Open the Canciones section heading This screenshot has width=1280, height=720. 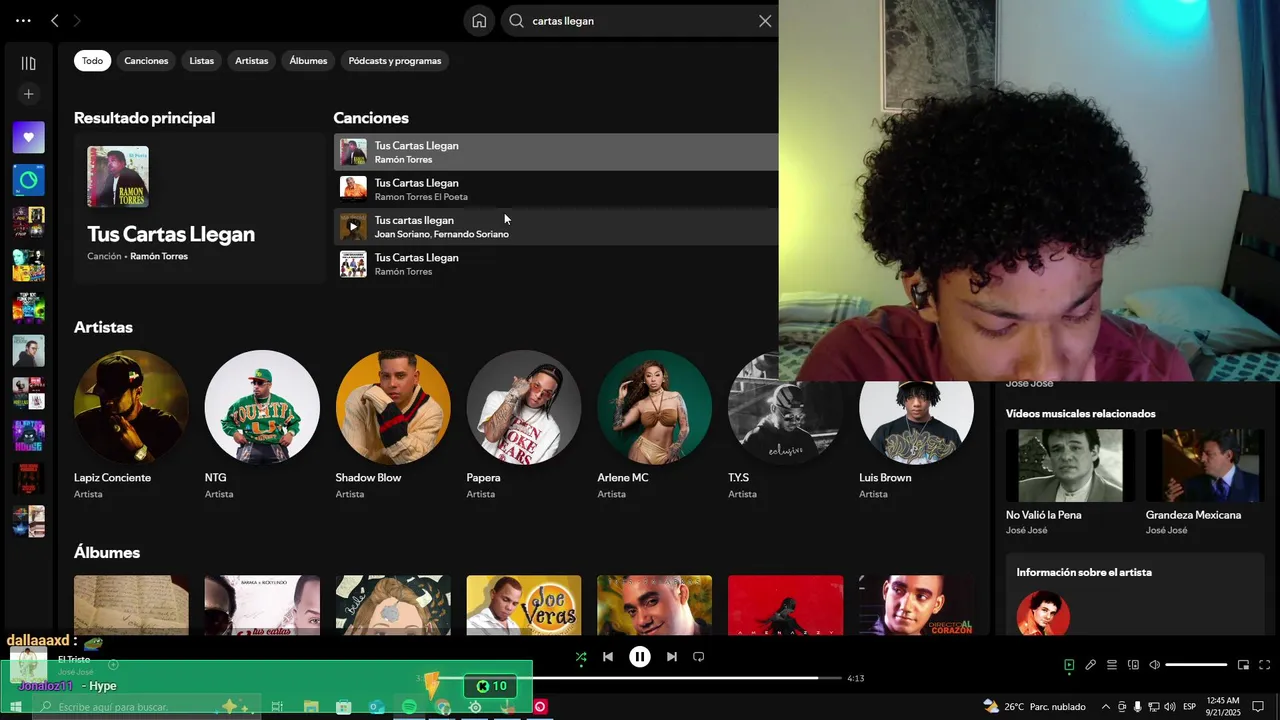point(371,118)
